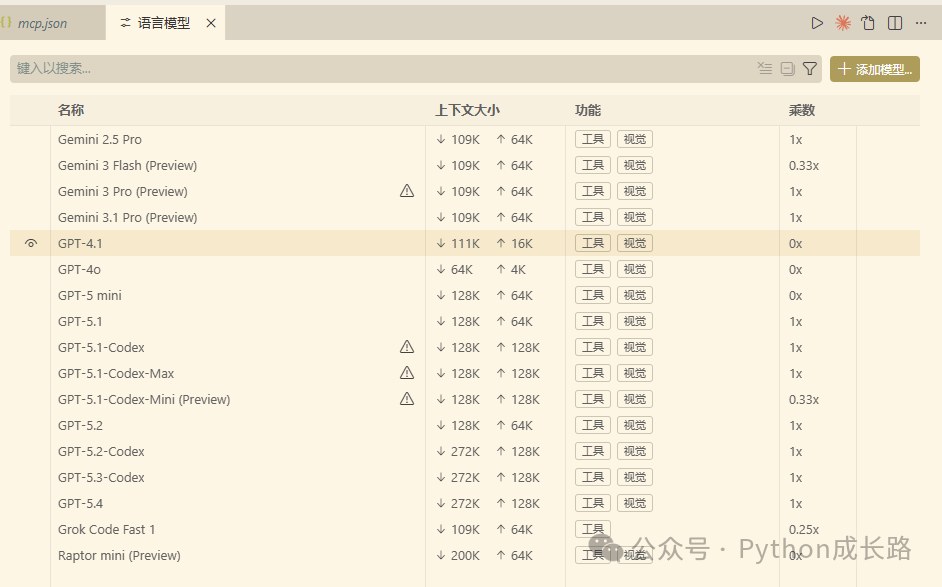Select Gemini 3.1 Pro (Preview) model

tap(127, 217)
